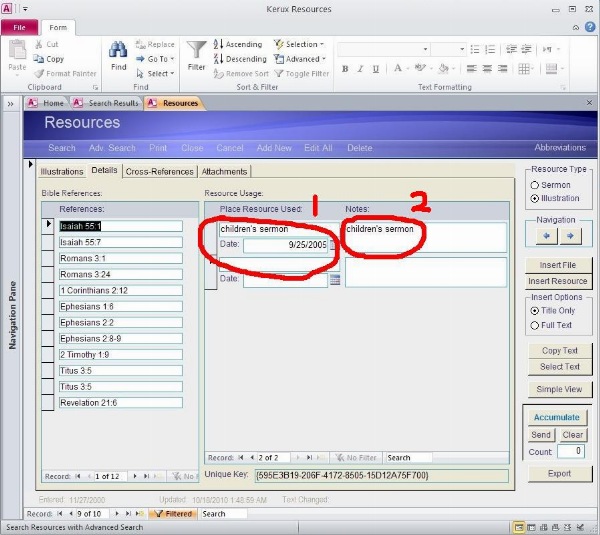Viewport: 600px width, 535px height.
Task: Switch to Form View in status bar
Action: point(518,527)
